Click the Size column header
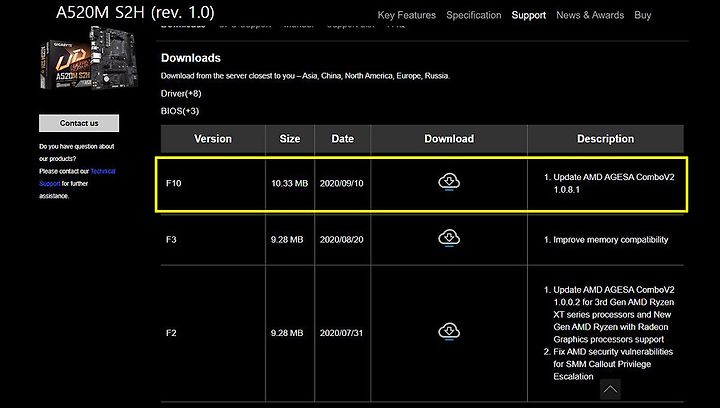The image size is (720, 408). (x=290, y=139)
